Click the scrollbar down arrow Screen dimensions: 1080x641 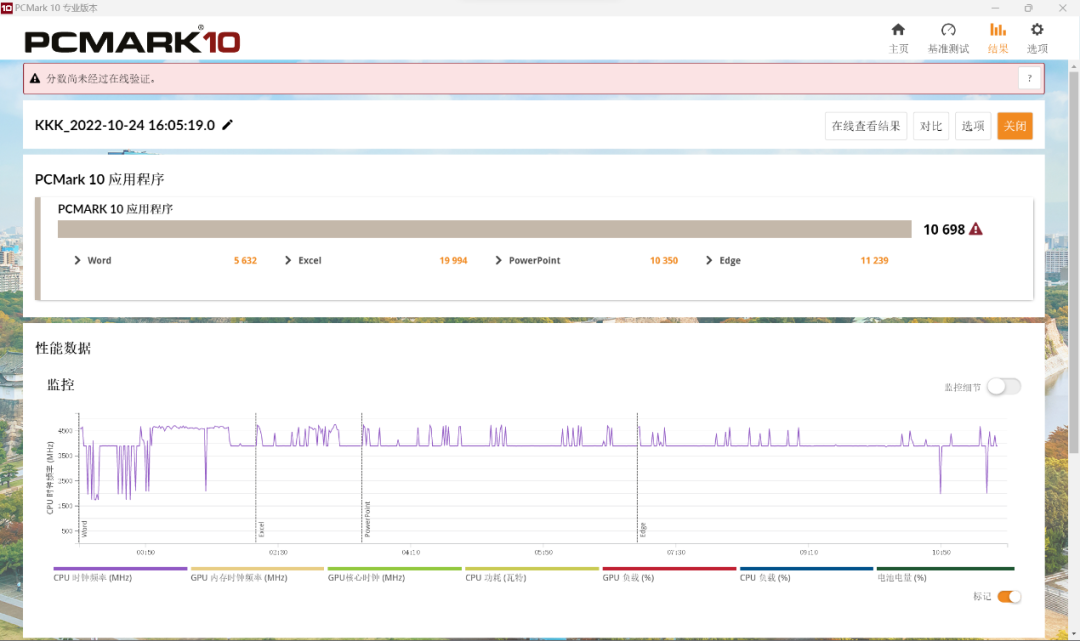pyautogui.click(x=1073, y=634)
